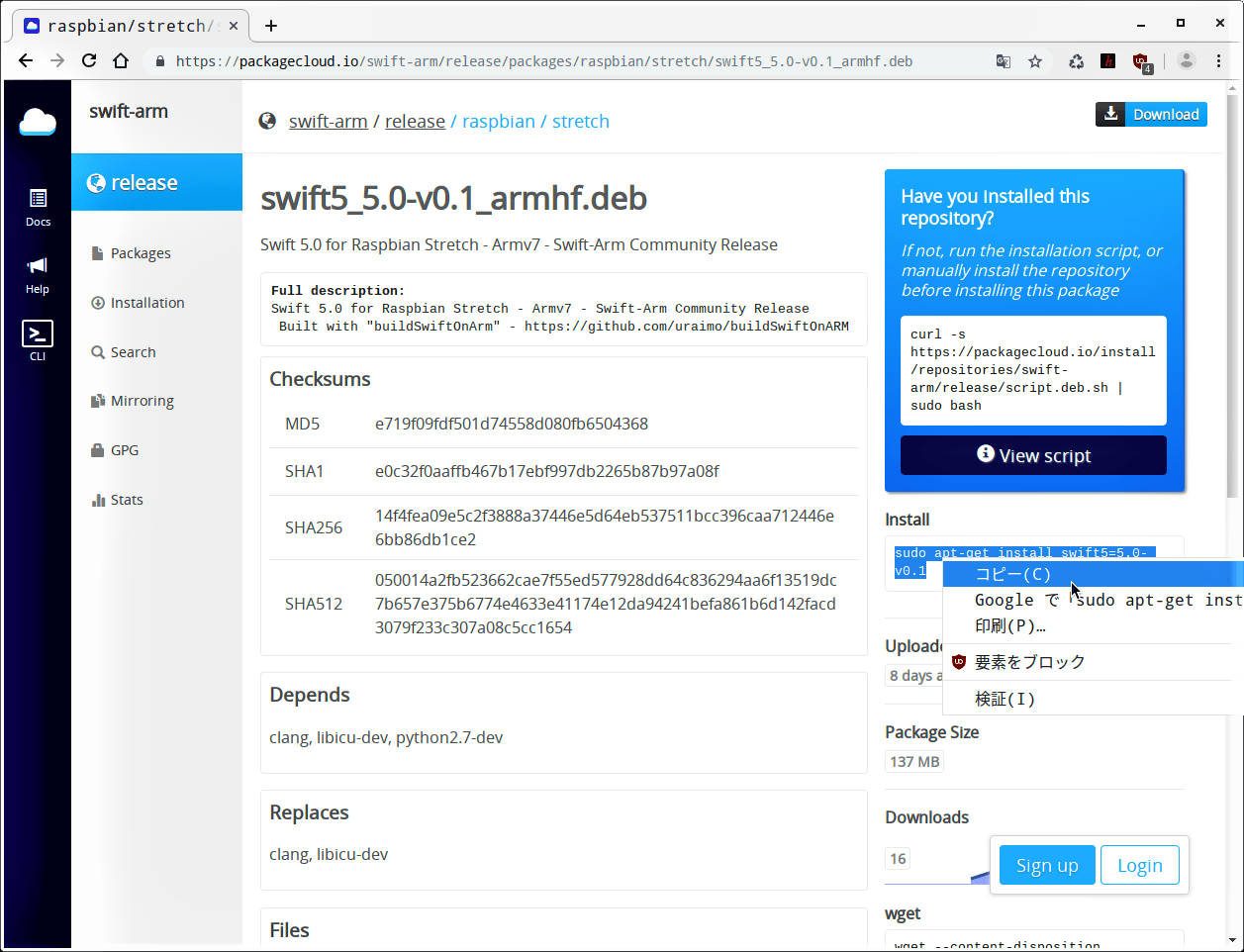
Task: Open the CLI terminal icon
Action: pyautogui.click(x=38, y=340)
